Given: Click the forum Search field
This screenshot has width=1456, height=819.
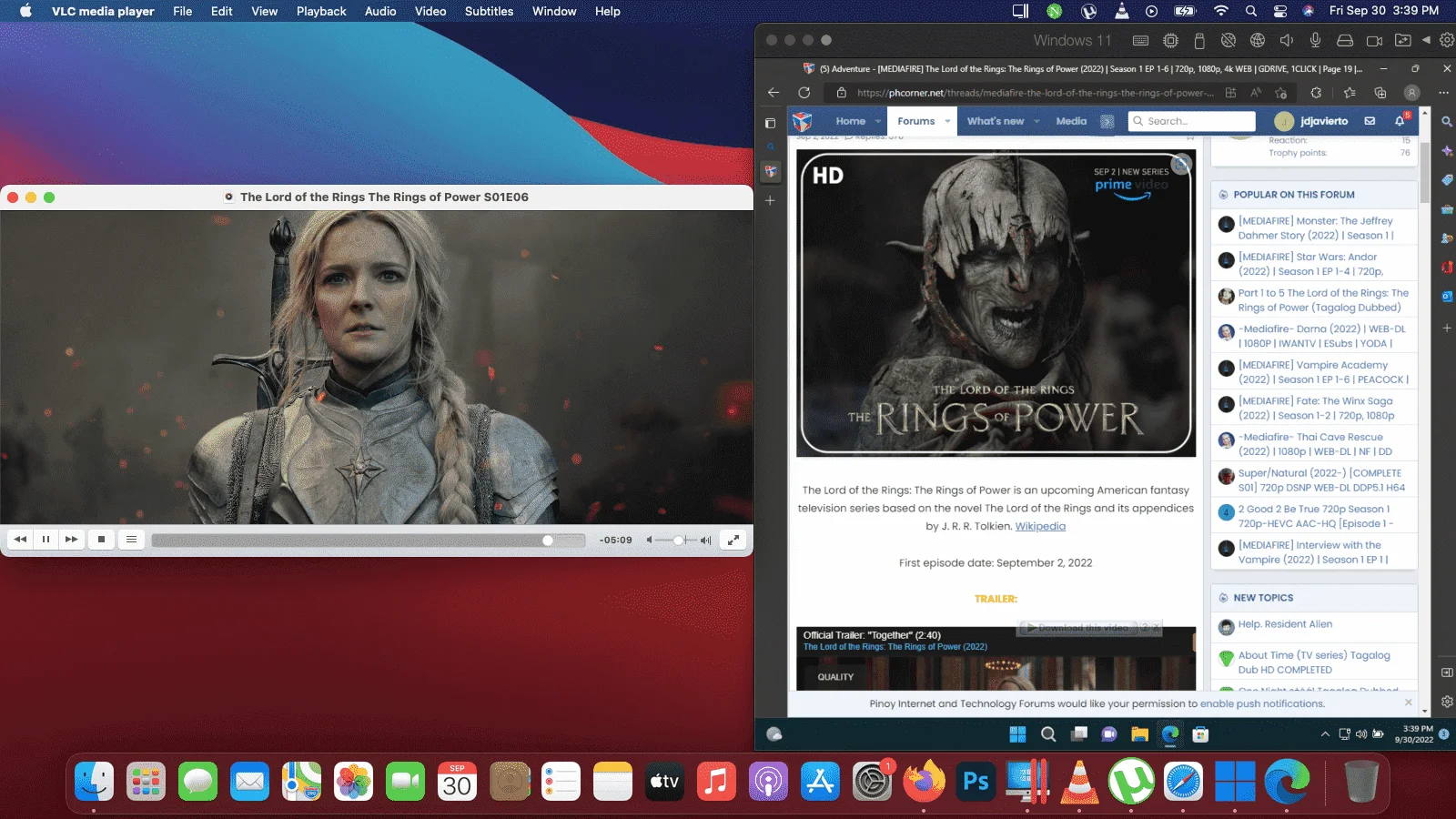Looking at the screenshot, I should point(1192,121).
